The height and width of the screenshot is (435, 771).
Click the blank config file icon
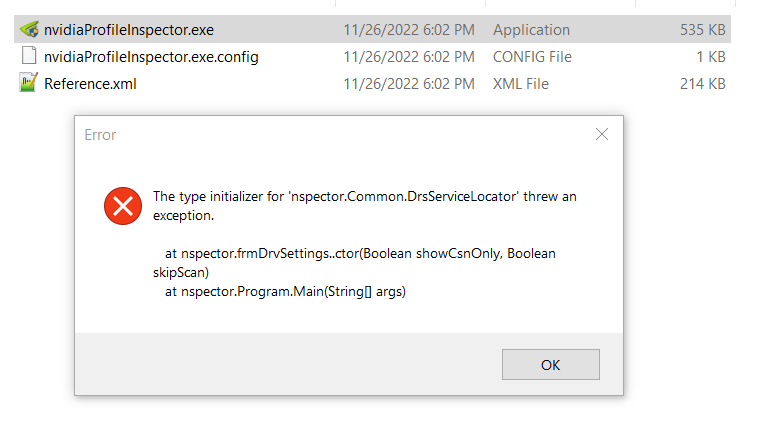click(x=29, y=56)
